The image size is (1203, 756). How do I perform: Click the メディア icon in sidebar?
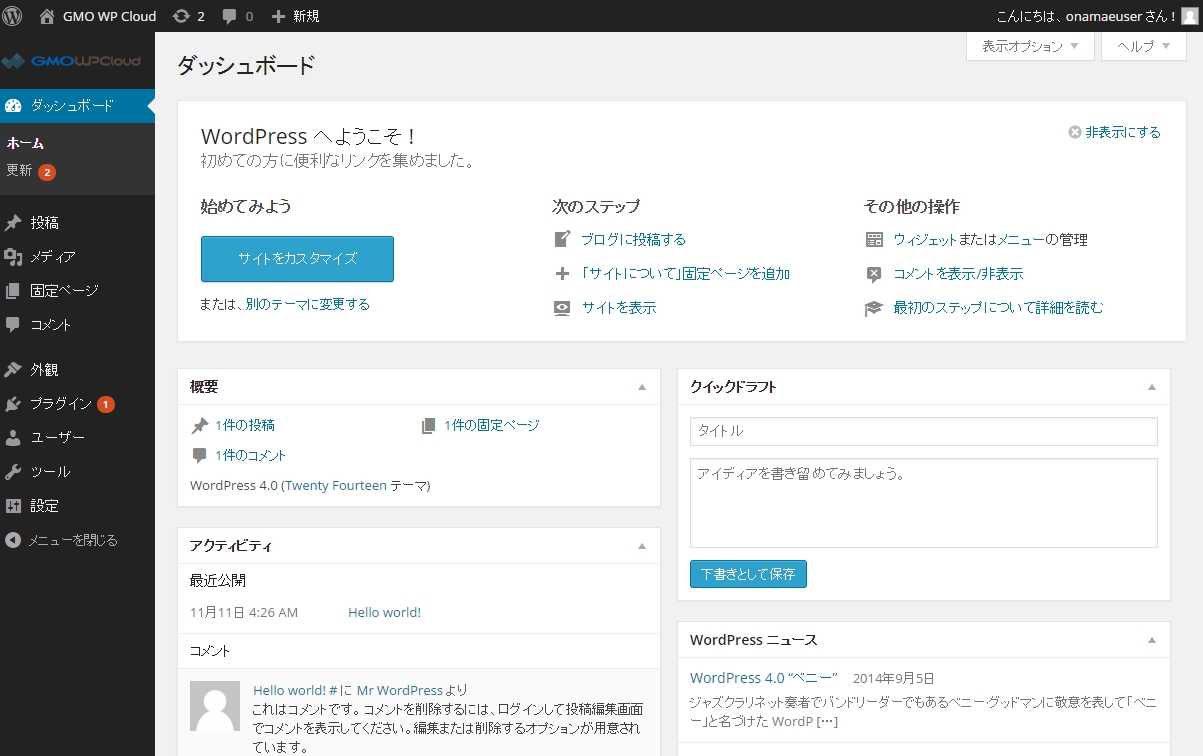13,257
